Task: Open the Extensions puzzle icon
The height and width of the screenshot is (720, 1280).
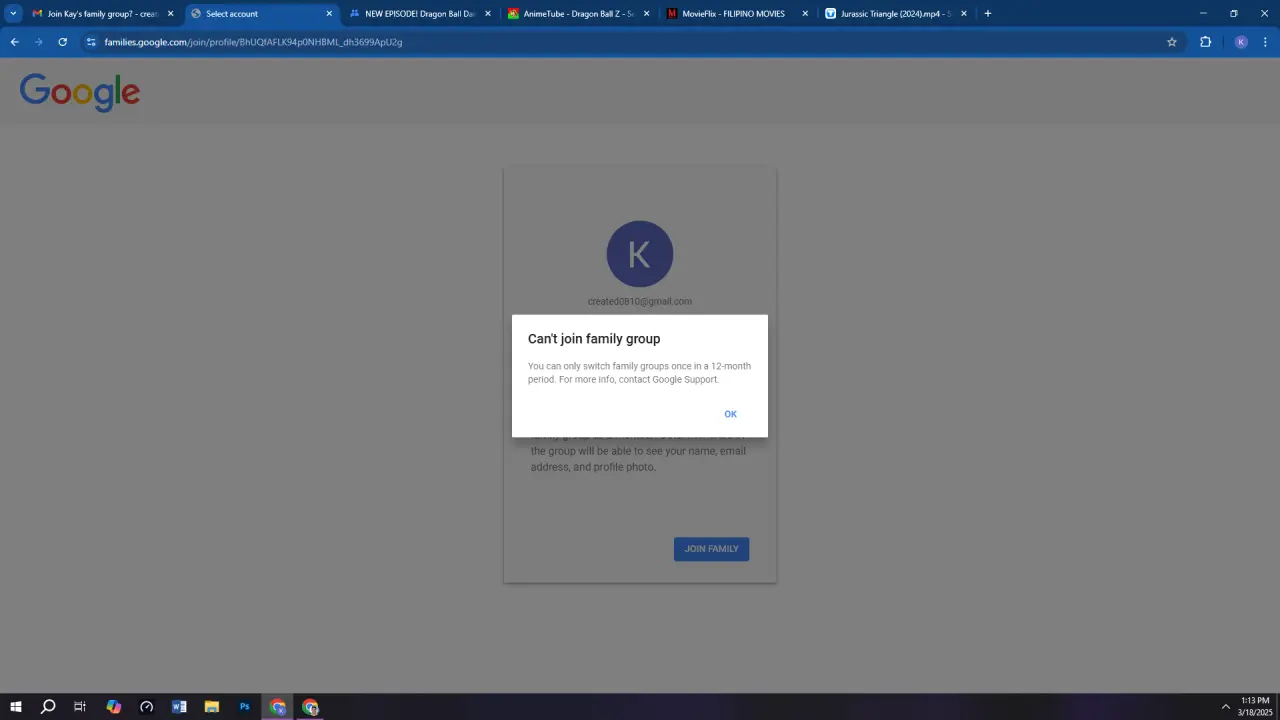Action: tap(1205, 42)
